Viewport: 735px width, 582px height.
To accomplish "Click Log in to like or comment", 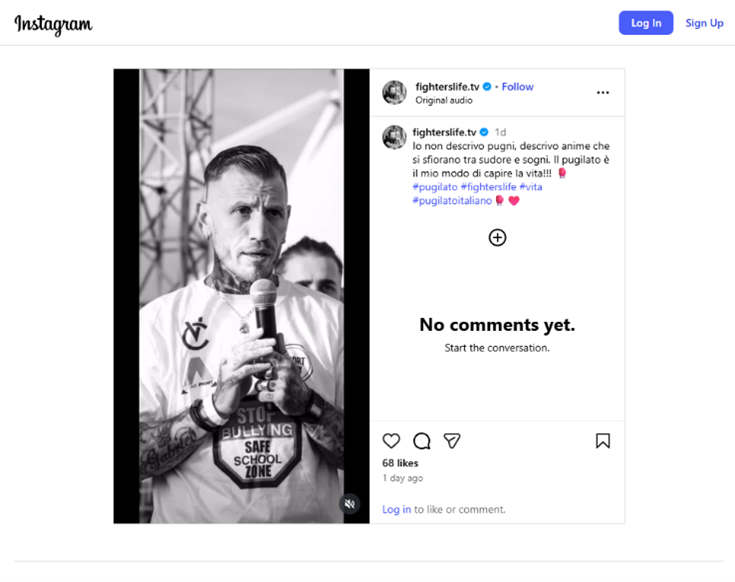I will pos(396,509).
